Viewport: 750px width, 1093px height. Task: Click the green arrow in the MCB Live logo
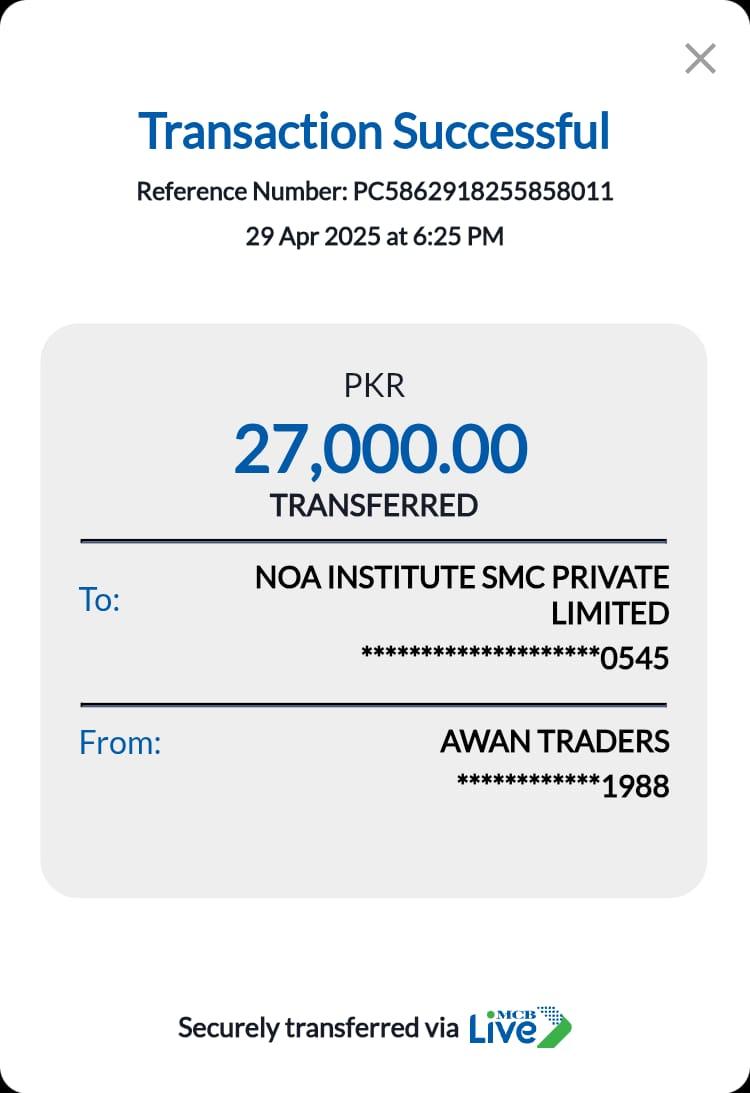(x=554, y=1031)
